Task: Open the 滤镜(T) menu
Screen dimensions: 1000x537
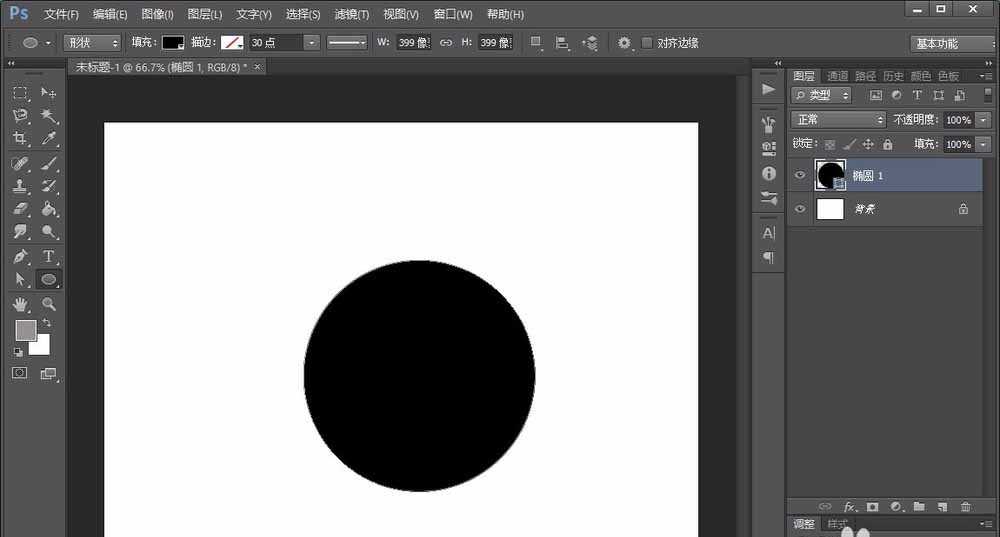Action: click(351, 14)
